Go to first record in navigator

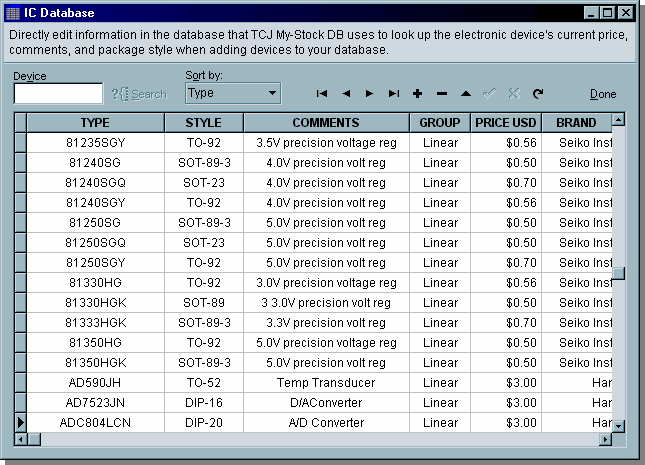[322, 94]
